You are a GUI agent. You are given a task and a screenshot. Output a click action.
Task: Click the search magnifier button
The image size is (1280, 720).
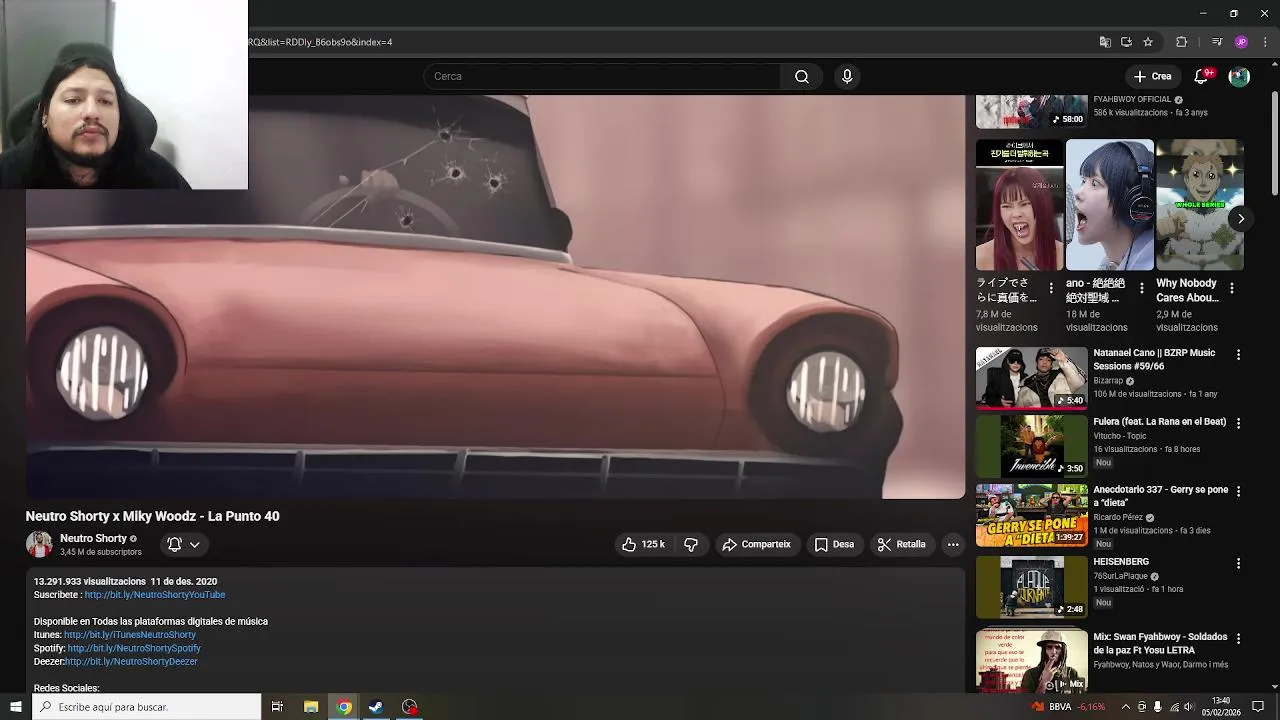pos(802,77)
